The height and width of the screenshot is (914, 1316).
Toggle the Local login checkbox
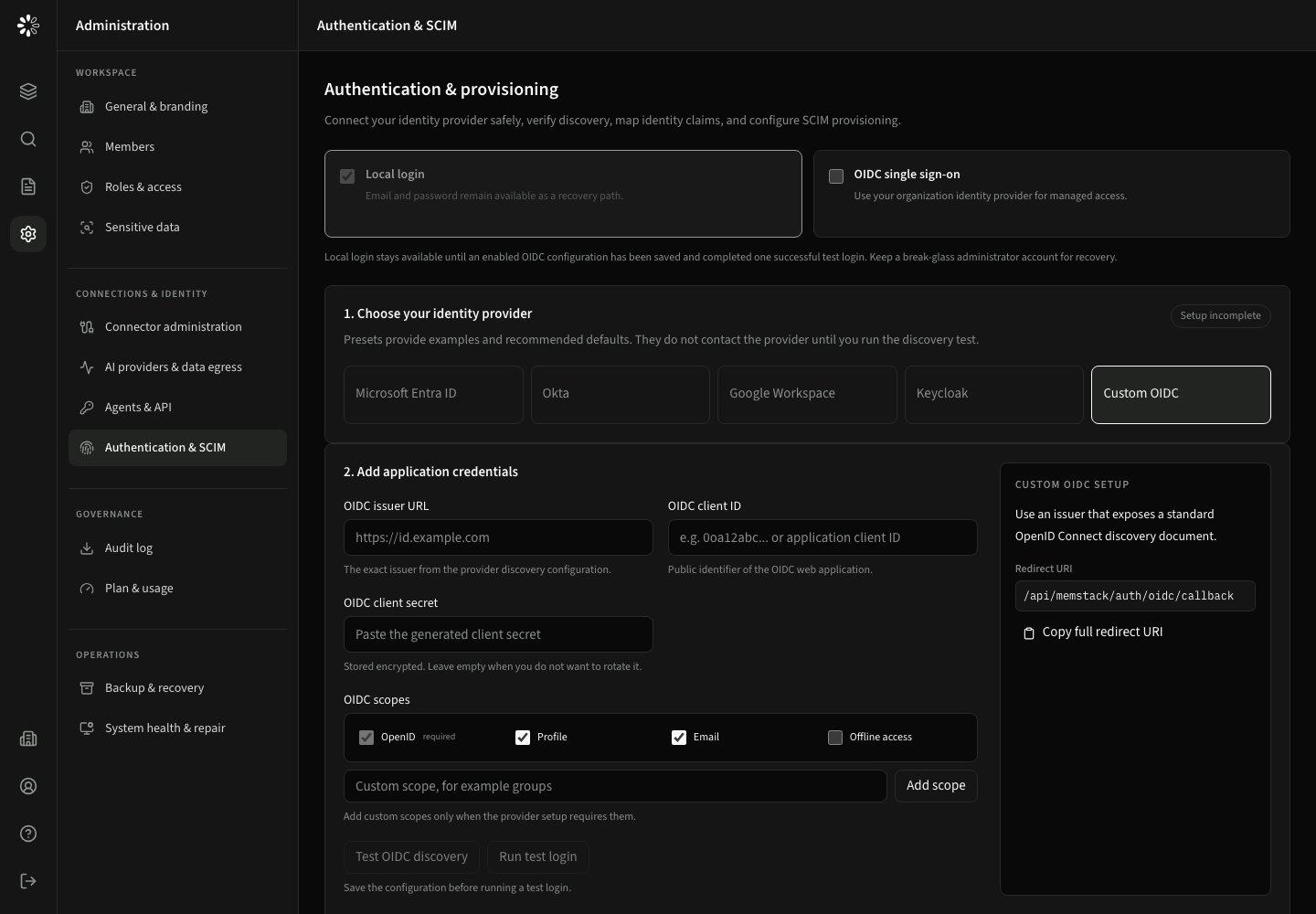(x=347, y=176)
